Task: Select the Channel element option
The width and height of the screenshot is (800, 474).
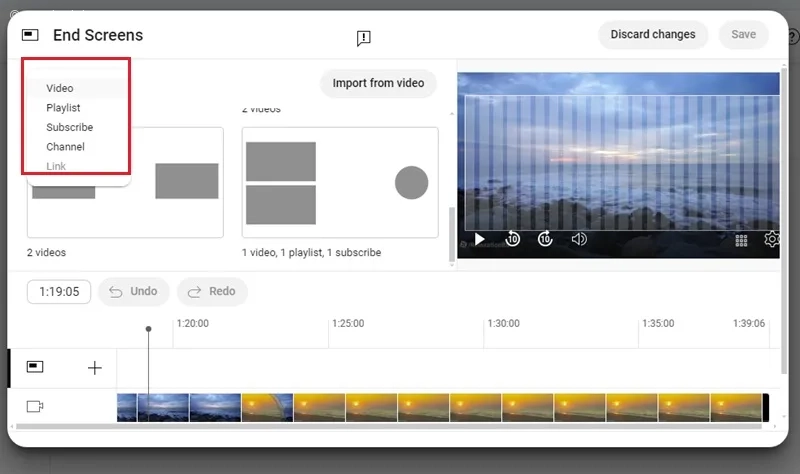Action: pyautogui.click(x=65, y=146)
